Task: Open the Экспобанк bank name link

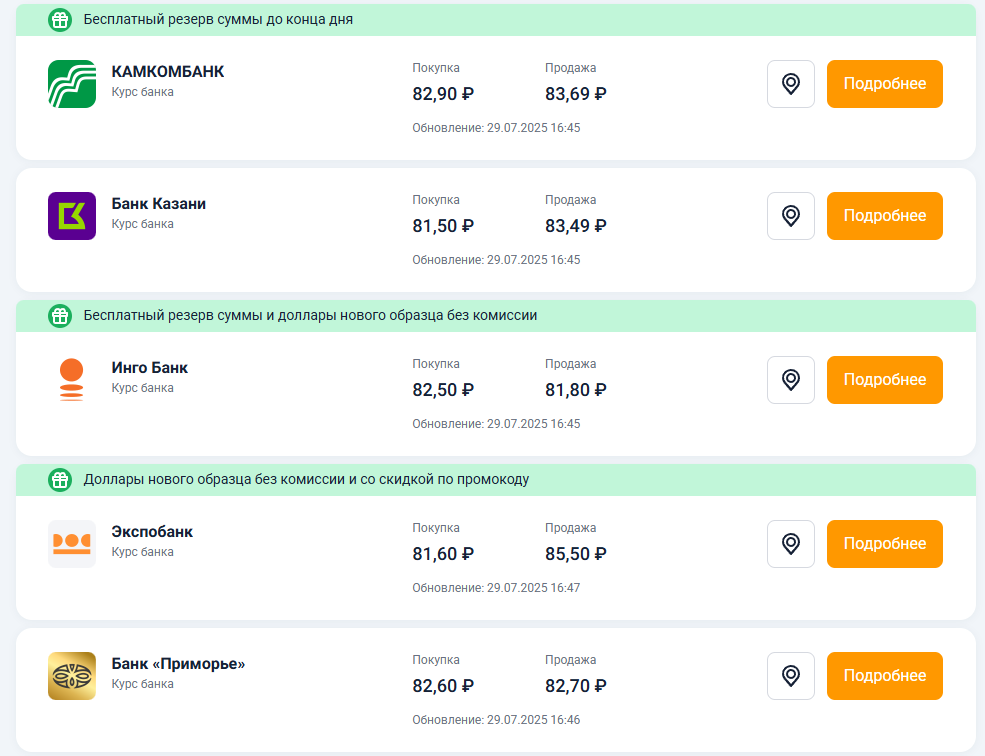Action: [x=152, y=532]
